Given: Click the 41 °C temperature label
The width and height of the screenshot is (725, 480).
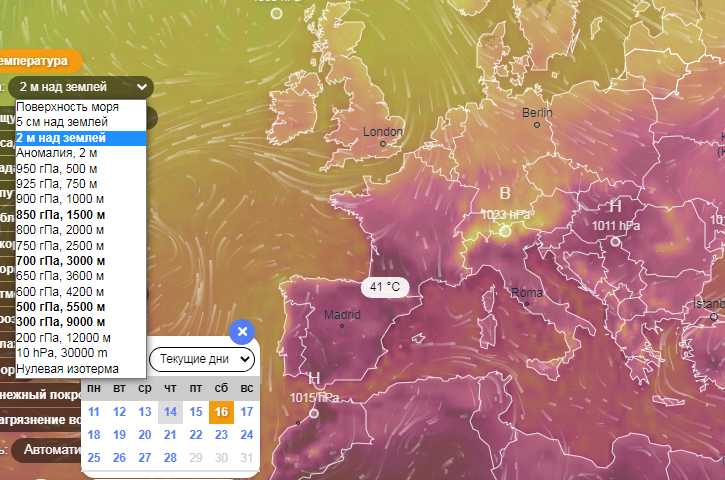Looking at the screenshot, I should tap(385, 287).
